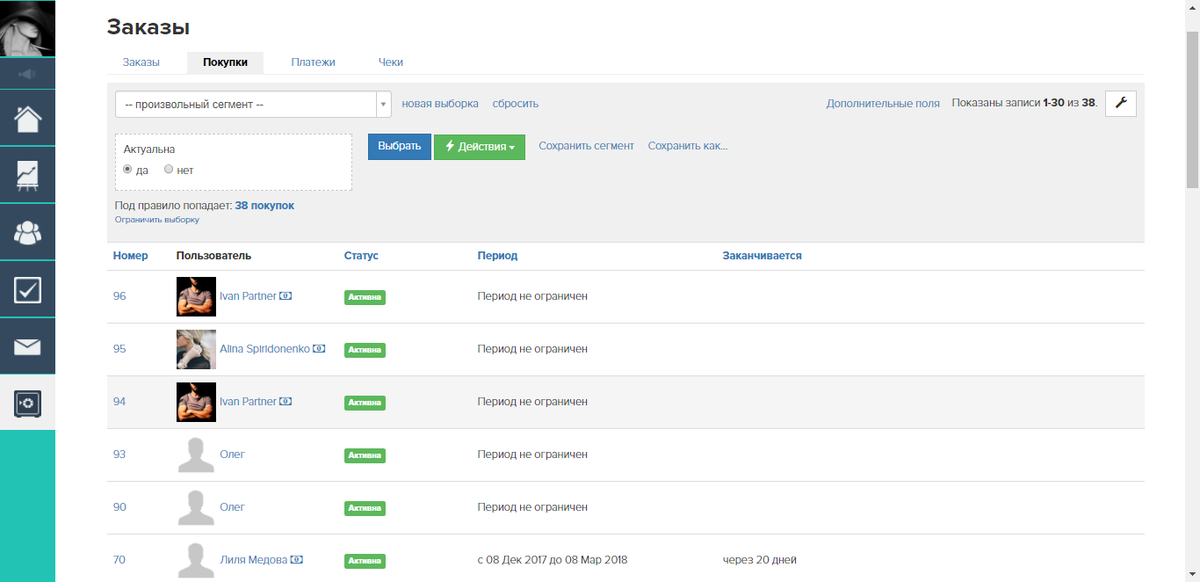
Task: Open the mail envelope sidebar icon
Action: point(27,346)
